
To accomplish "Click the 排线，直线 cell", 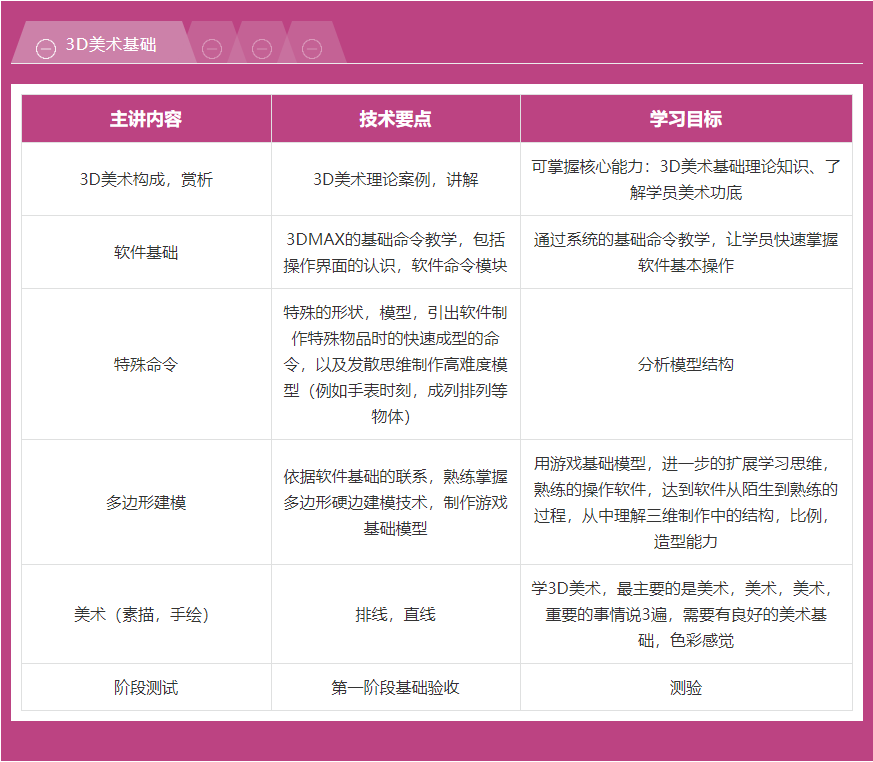I will pyautogui.click(x=395, y=615).
